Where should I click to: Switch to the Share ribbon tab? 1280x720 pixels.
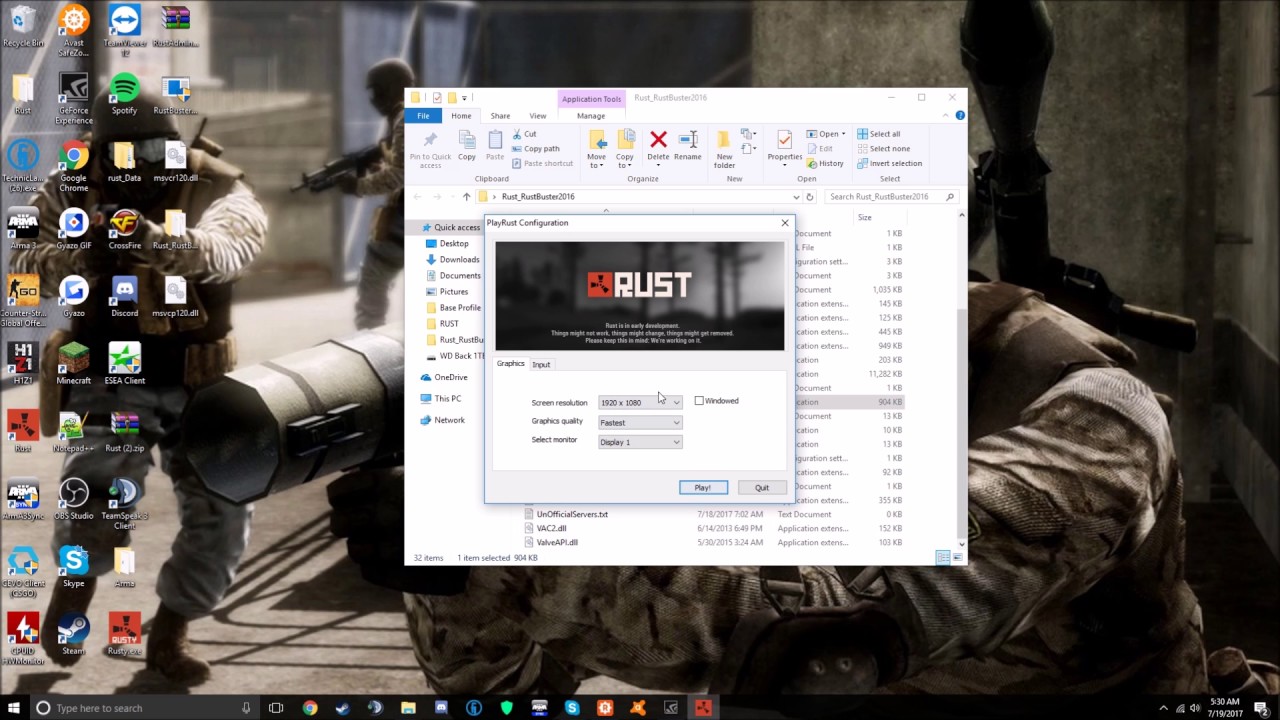pos(500,116)
